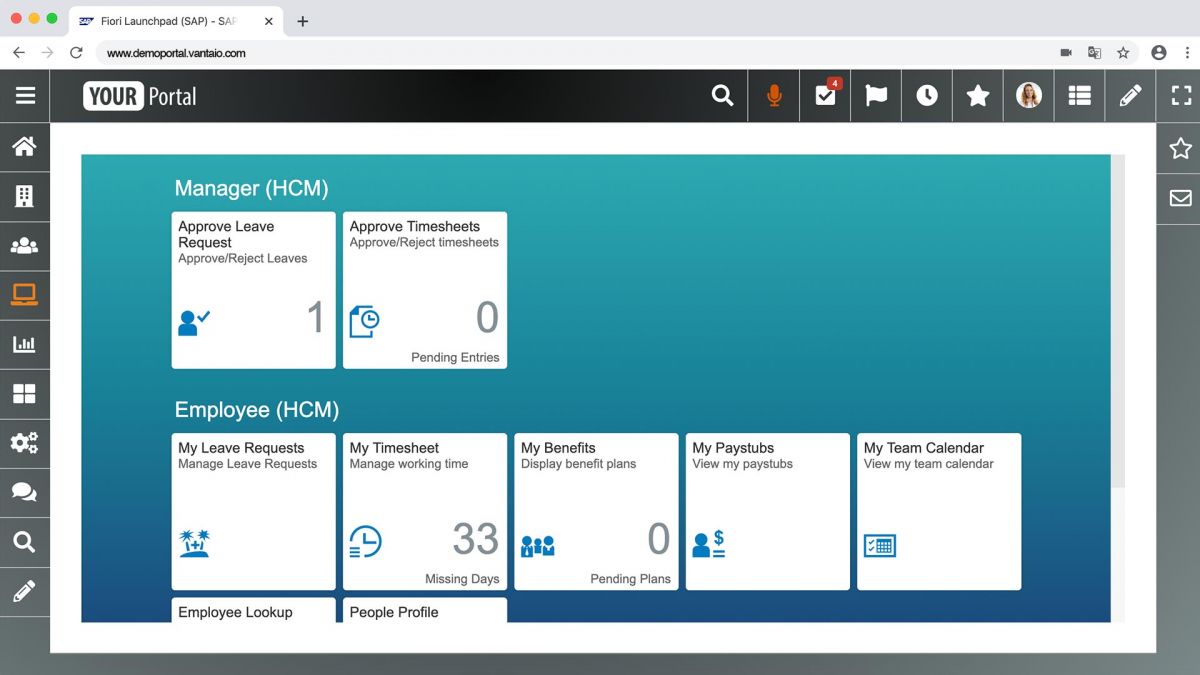Open the clock history icon

[927, 96]
